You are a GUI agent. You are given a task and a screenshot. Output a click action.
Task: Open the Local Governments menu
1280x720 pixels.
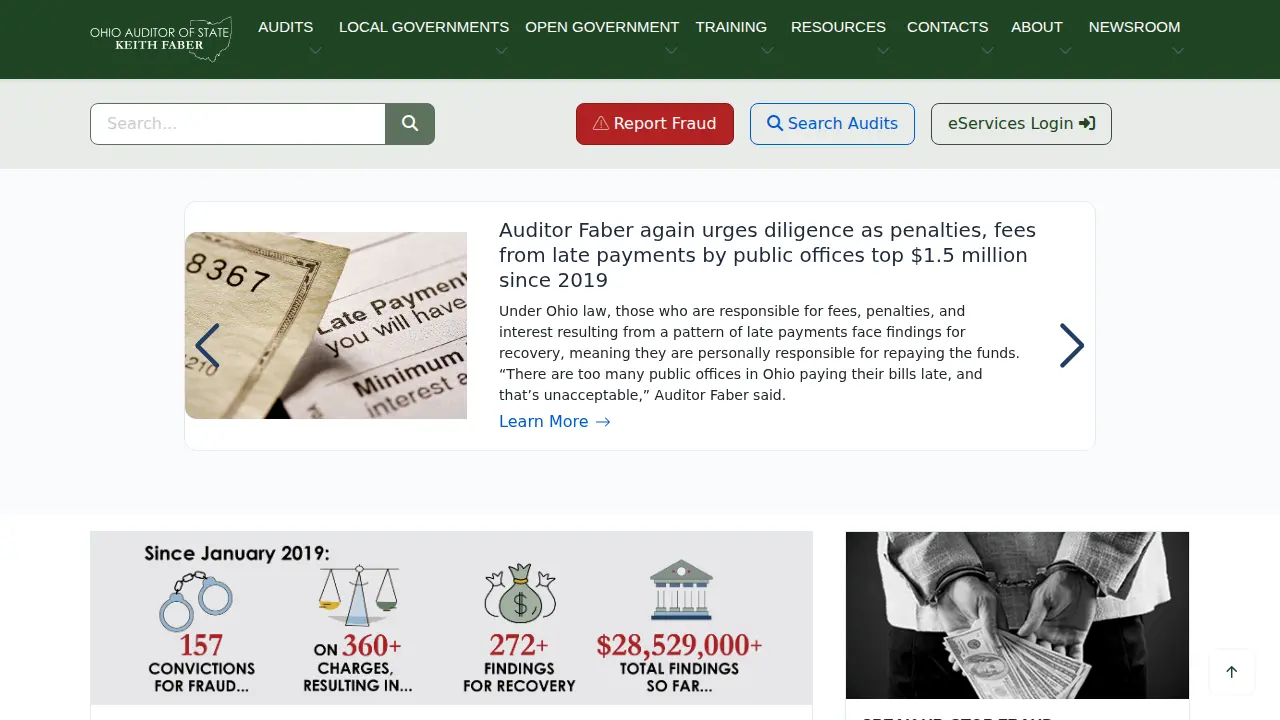pos(424,27)
